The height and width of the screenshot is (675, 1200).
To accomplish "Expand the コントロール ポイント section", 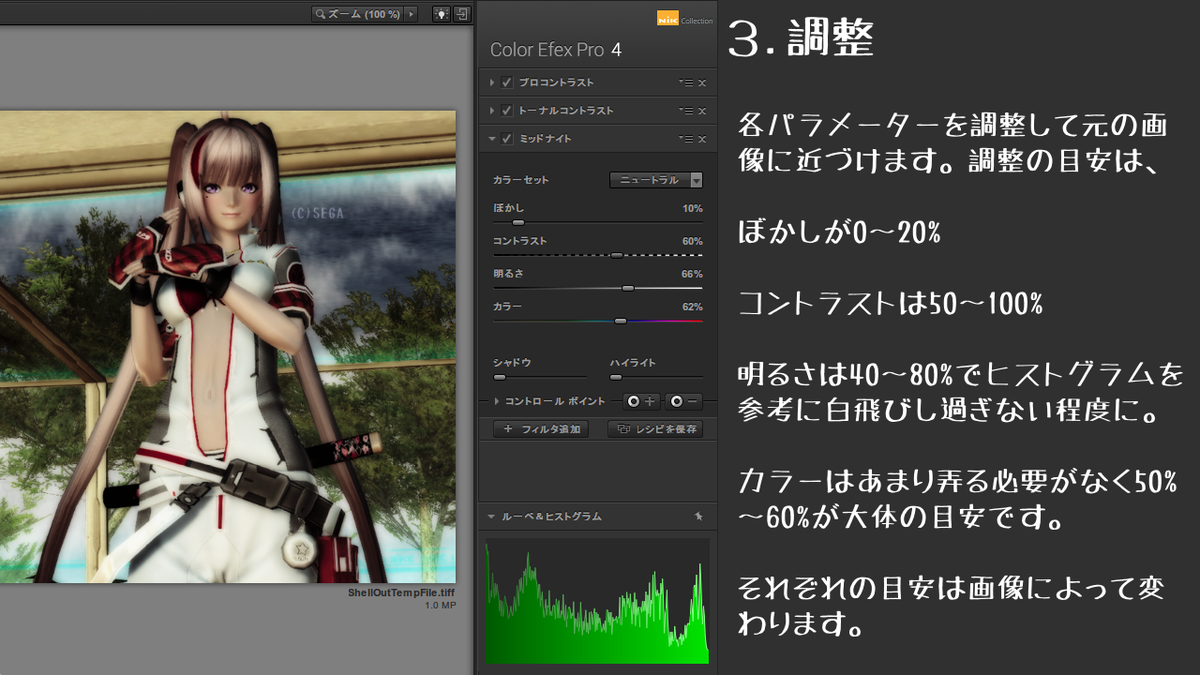I will (x=497, y=401).
